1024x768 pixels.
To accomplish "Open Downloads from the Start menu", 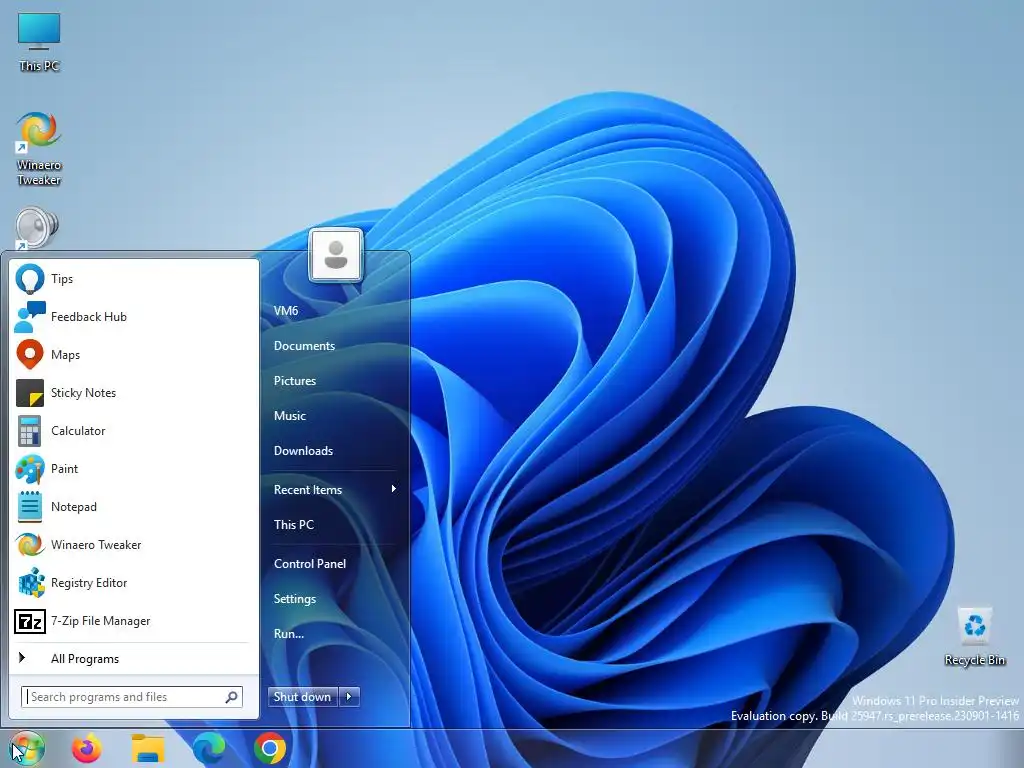I will click(303, 451).
